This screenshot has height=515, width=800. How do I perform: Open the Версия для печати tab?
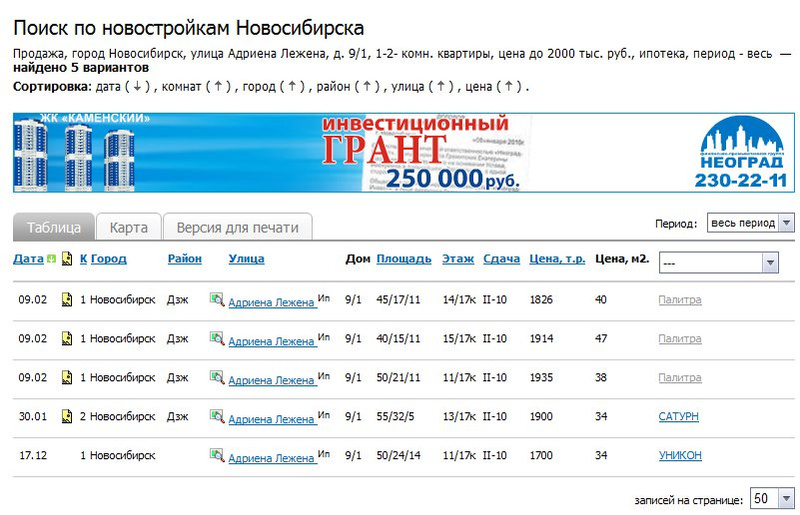tap(237, 227)
